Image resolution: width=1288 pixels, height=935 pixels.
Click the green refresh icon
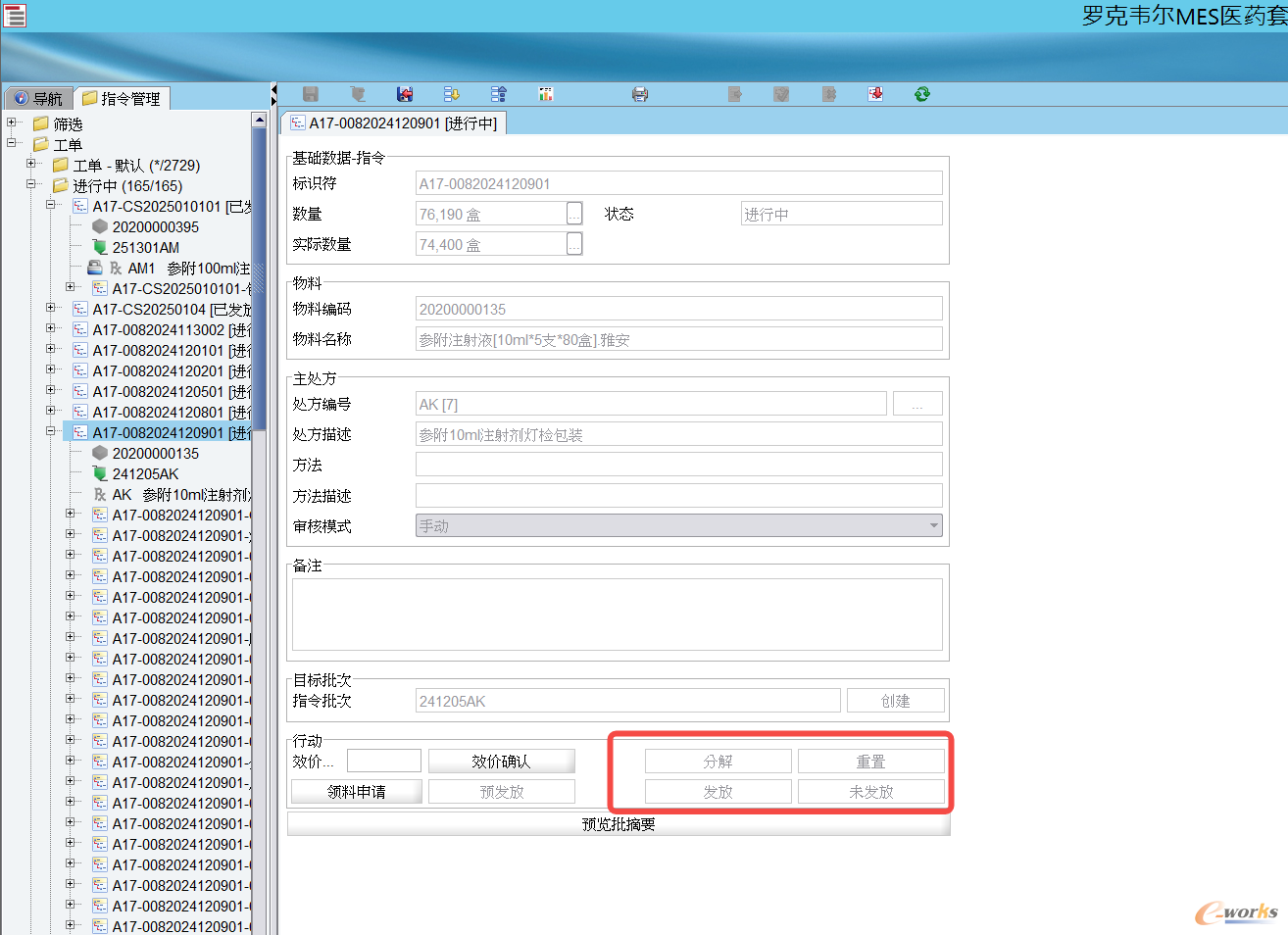[922, 94]
